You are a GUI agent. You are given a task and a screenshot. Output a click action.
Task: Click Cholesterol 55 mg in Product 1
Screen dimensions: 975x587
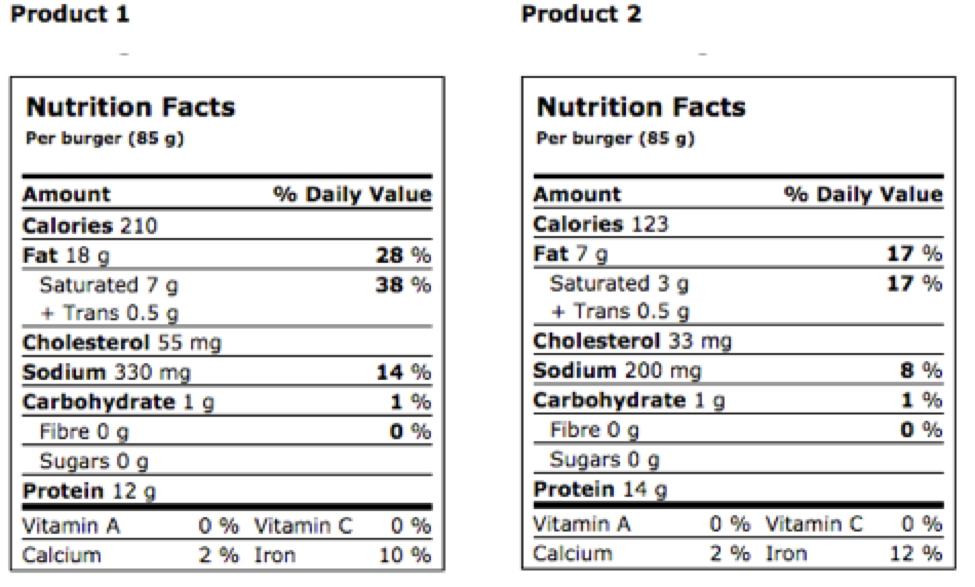tap(122, 343)
